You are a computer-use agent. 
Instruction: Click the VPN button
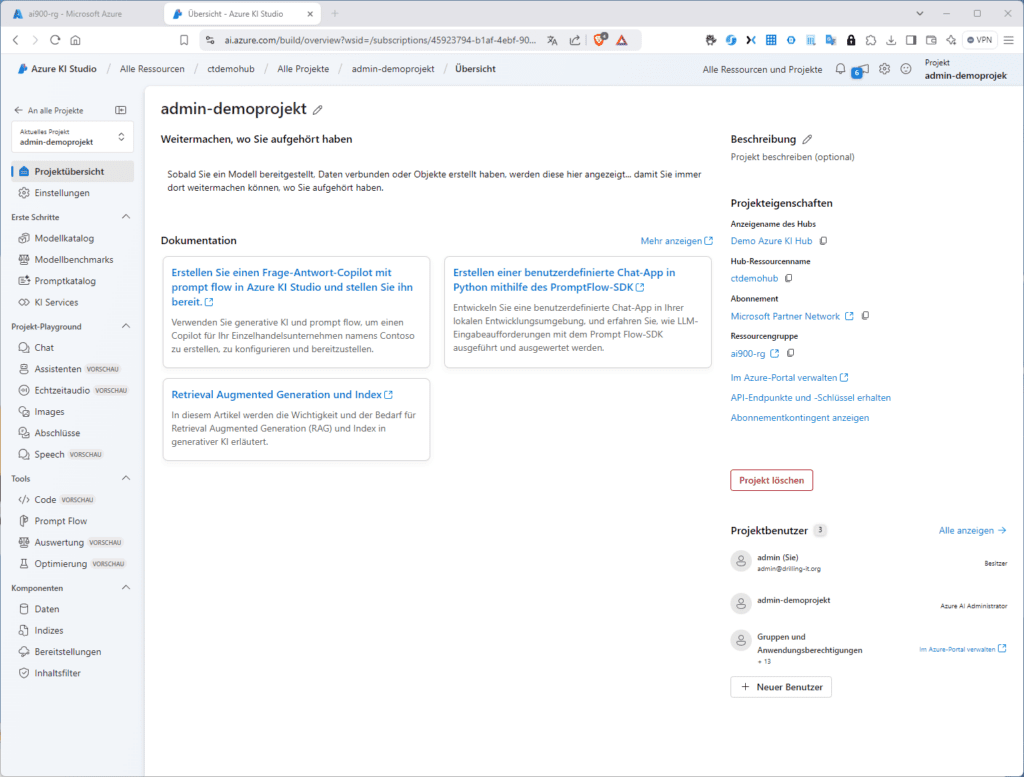(980, 40)
